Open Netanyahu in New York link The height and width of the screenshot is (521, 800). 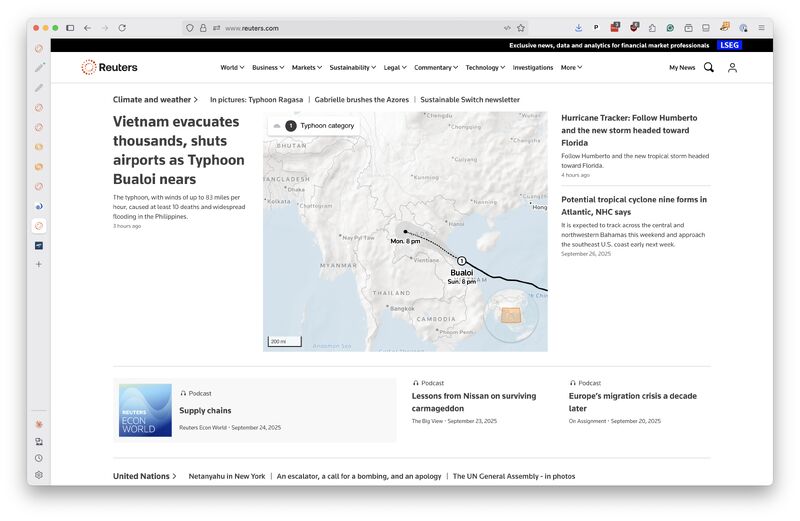click(227, 476)
